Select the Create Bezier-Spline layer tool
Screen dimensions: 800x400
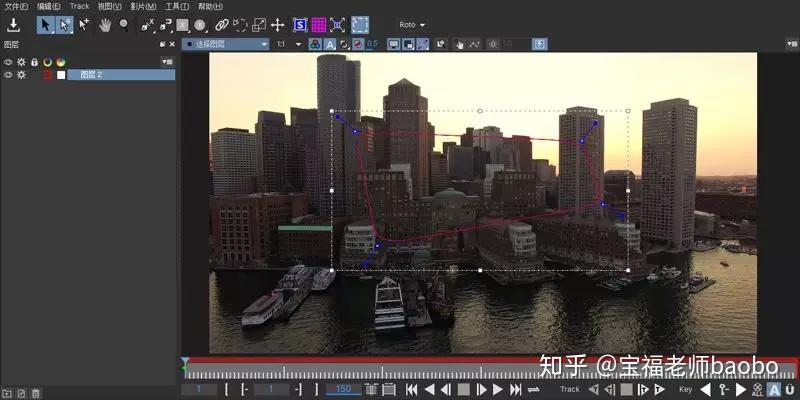tap(165, 25)
